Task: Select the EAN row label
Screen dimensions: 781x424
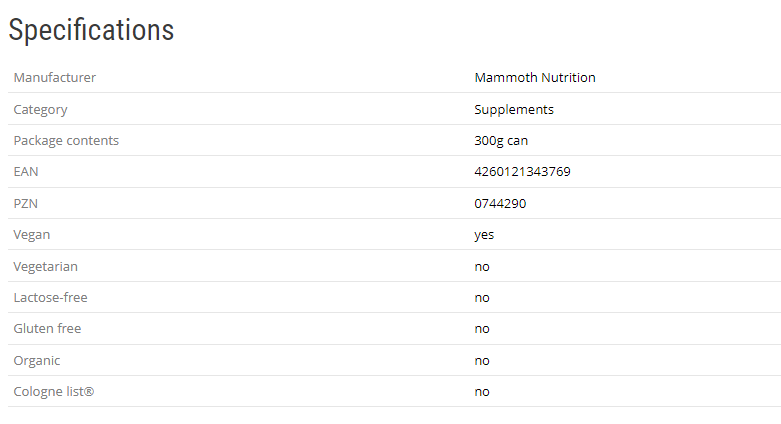Action: (x=26, y=171)
